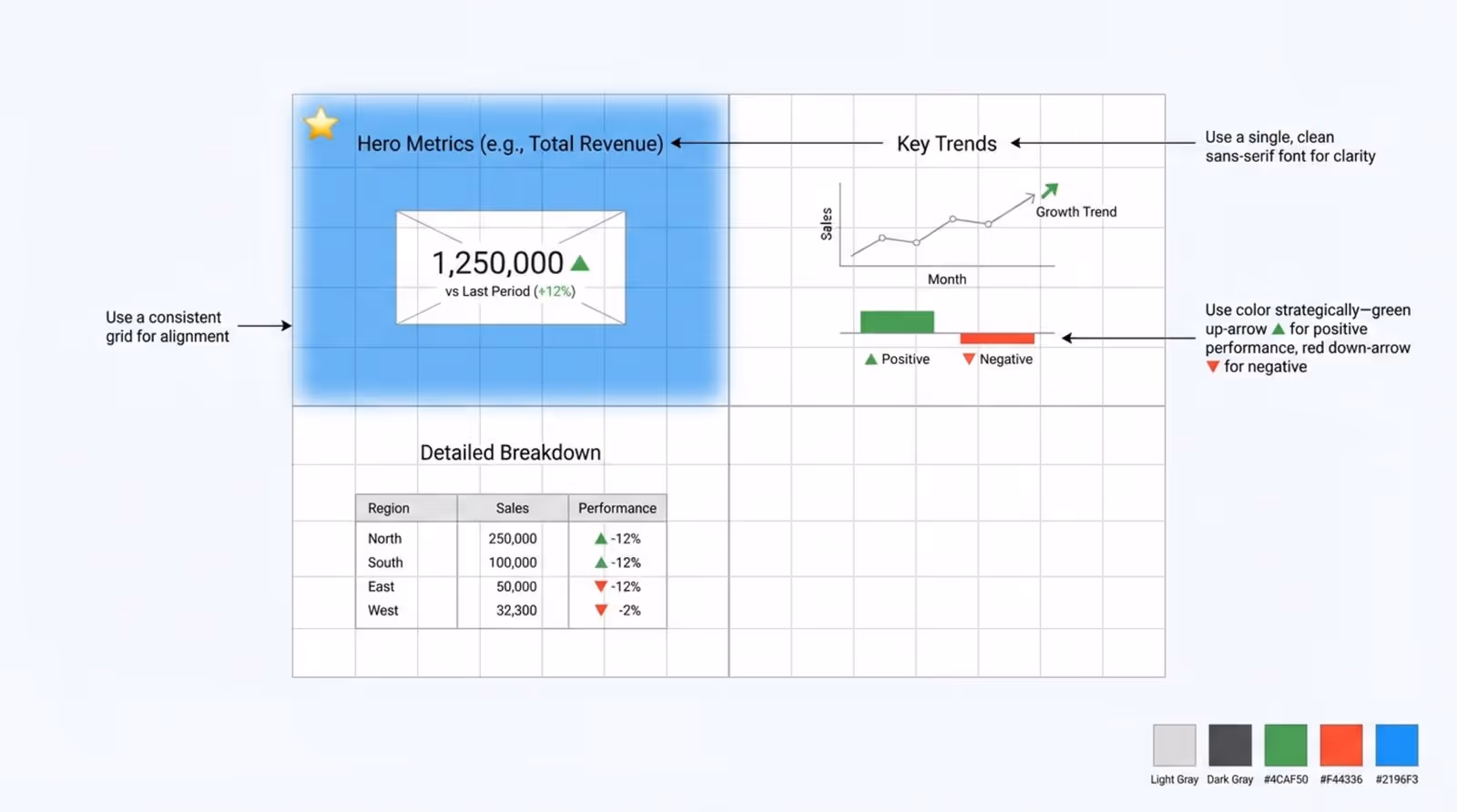The height and width of the screenshot is (812, 1457).
Task: Click the 'Key Trends' heading
Action: click(x=947, y=144)
